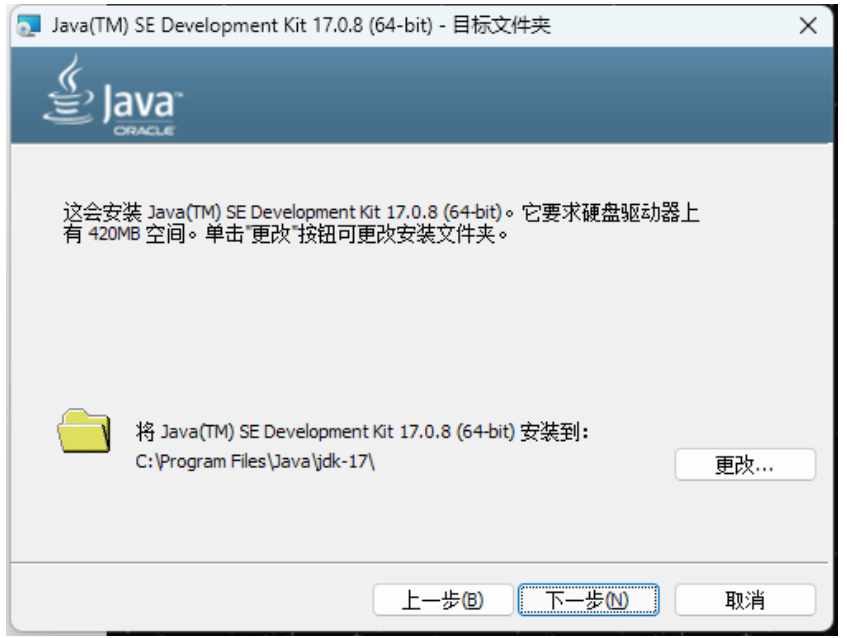Click the window title 'Java(TM) SE Development Kit 17.0.8 (64-bit) - 目标文件夹'
The image size is (847, 638).
click(x=301, y=25)
